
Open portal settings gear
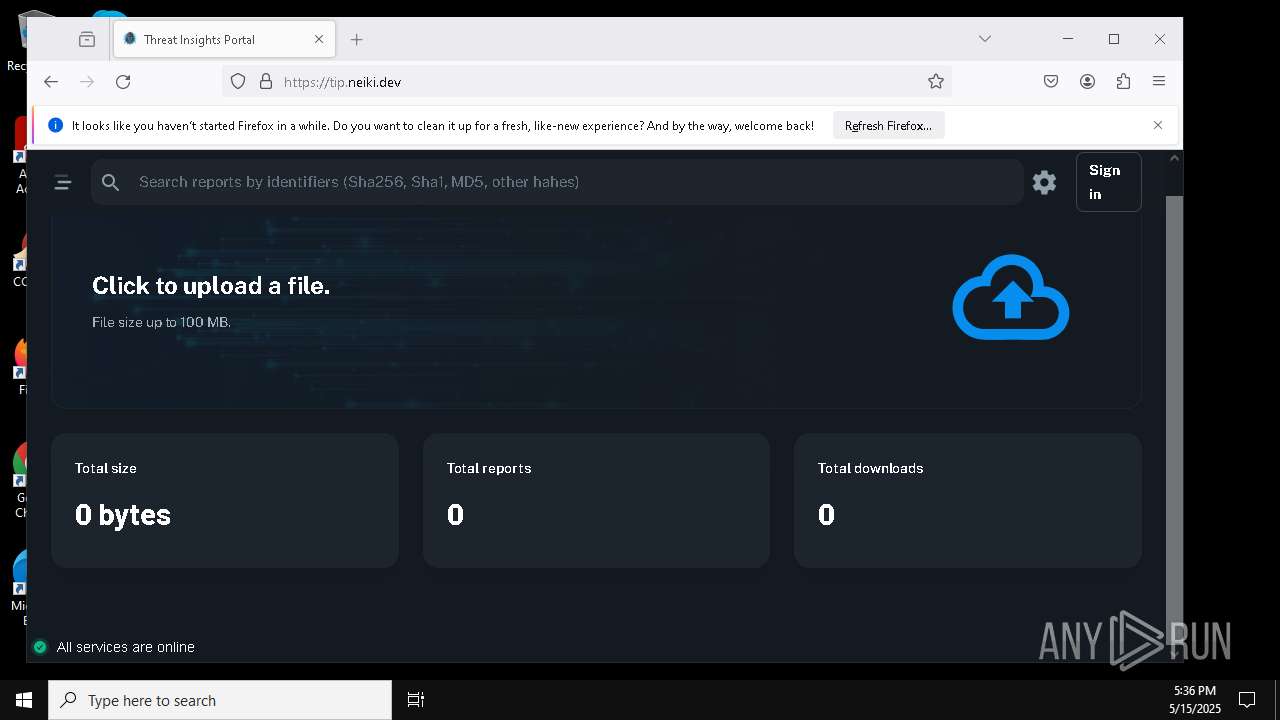[x=1044, y=182]
